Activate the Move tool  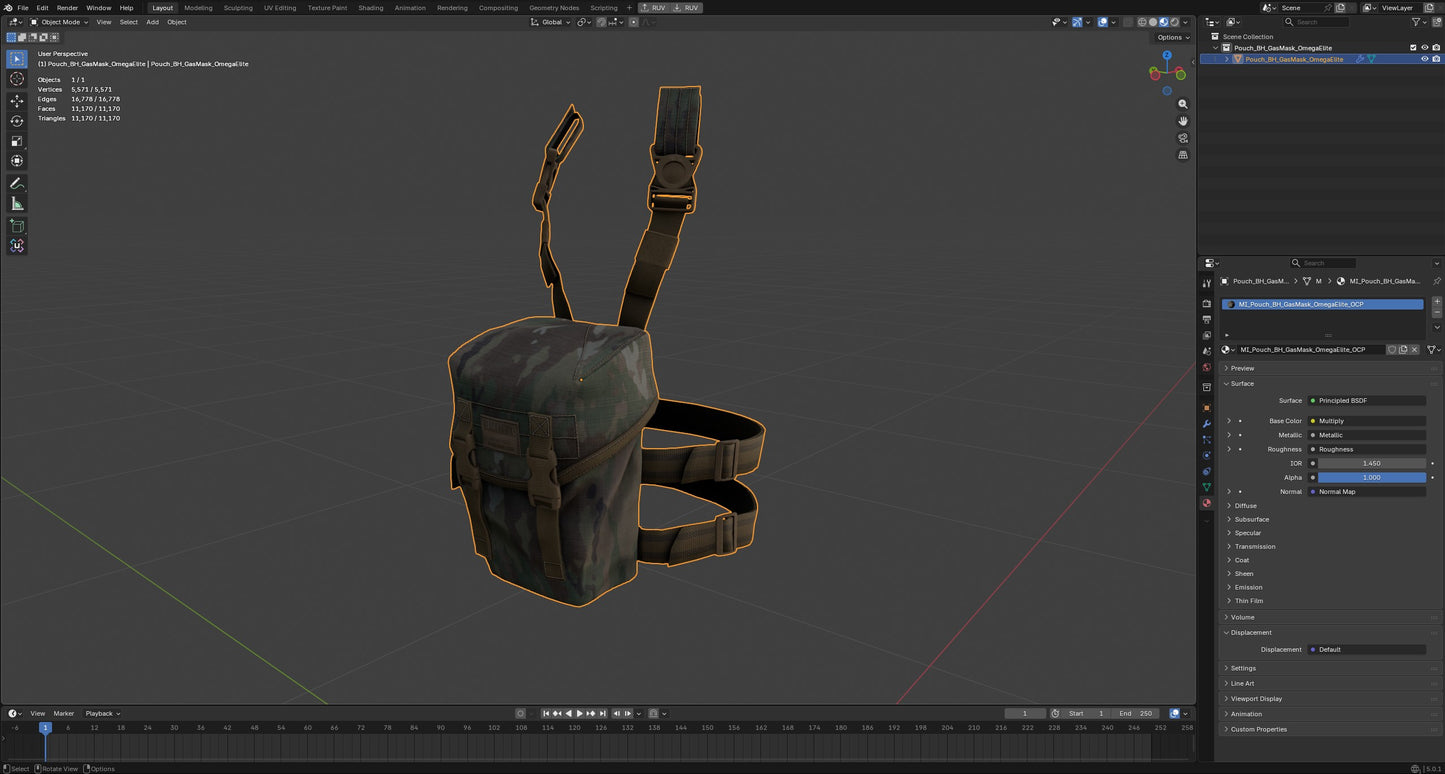pyautogui.click(x=17, y=101)
